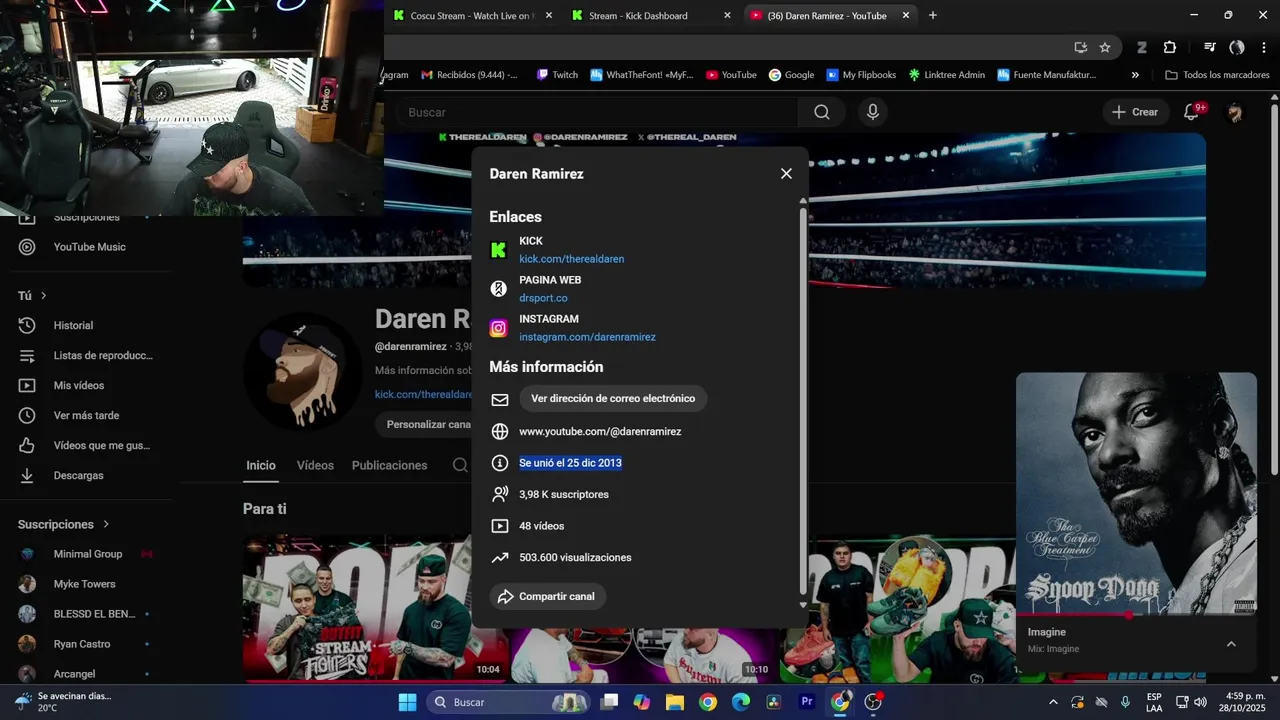Viewport: 1280px width, 720px height.
Task: Open the browser extensions puzzle icon
Action: [x=1170, y=47]
